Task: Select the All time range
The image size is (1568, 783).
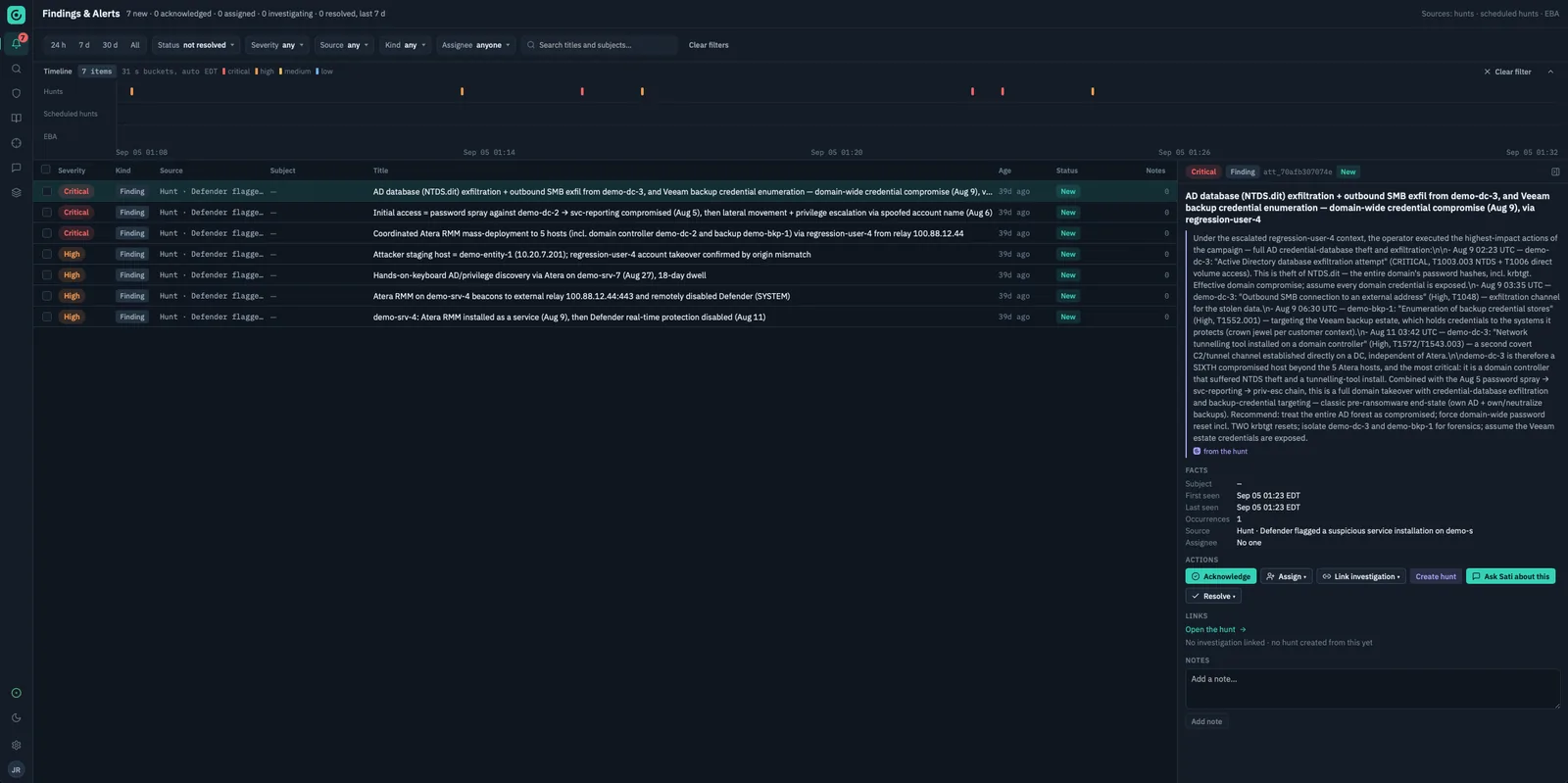Action: tap(135, 45)
